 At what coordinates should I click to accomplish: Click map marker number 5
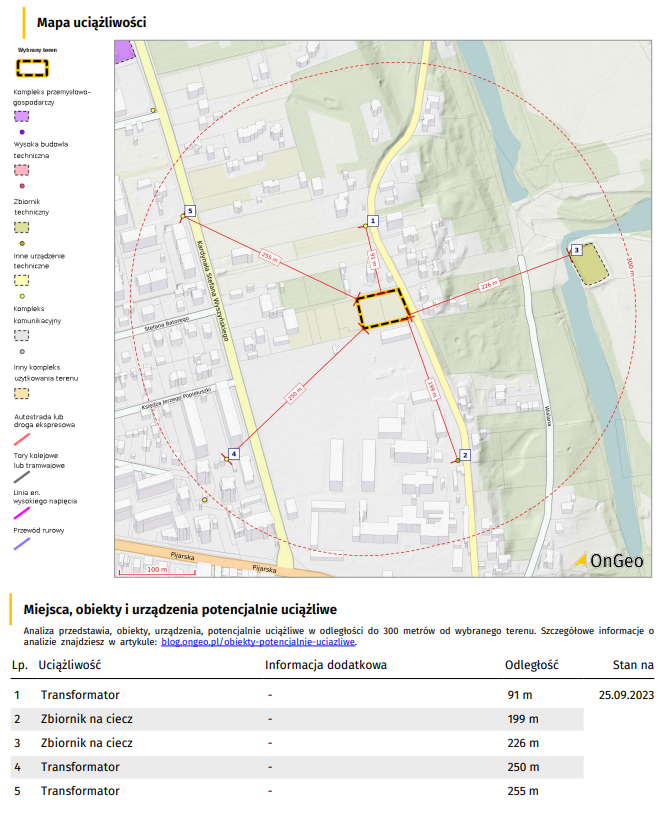click(x=190, y=211)
